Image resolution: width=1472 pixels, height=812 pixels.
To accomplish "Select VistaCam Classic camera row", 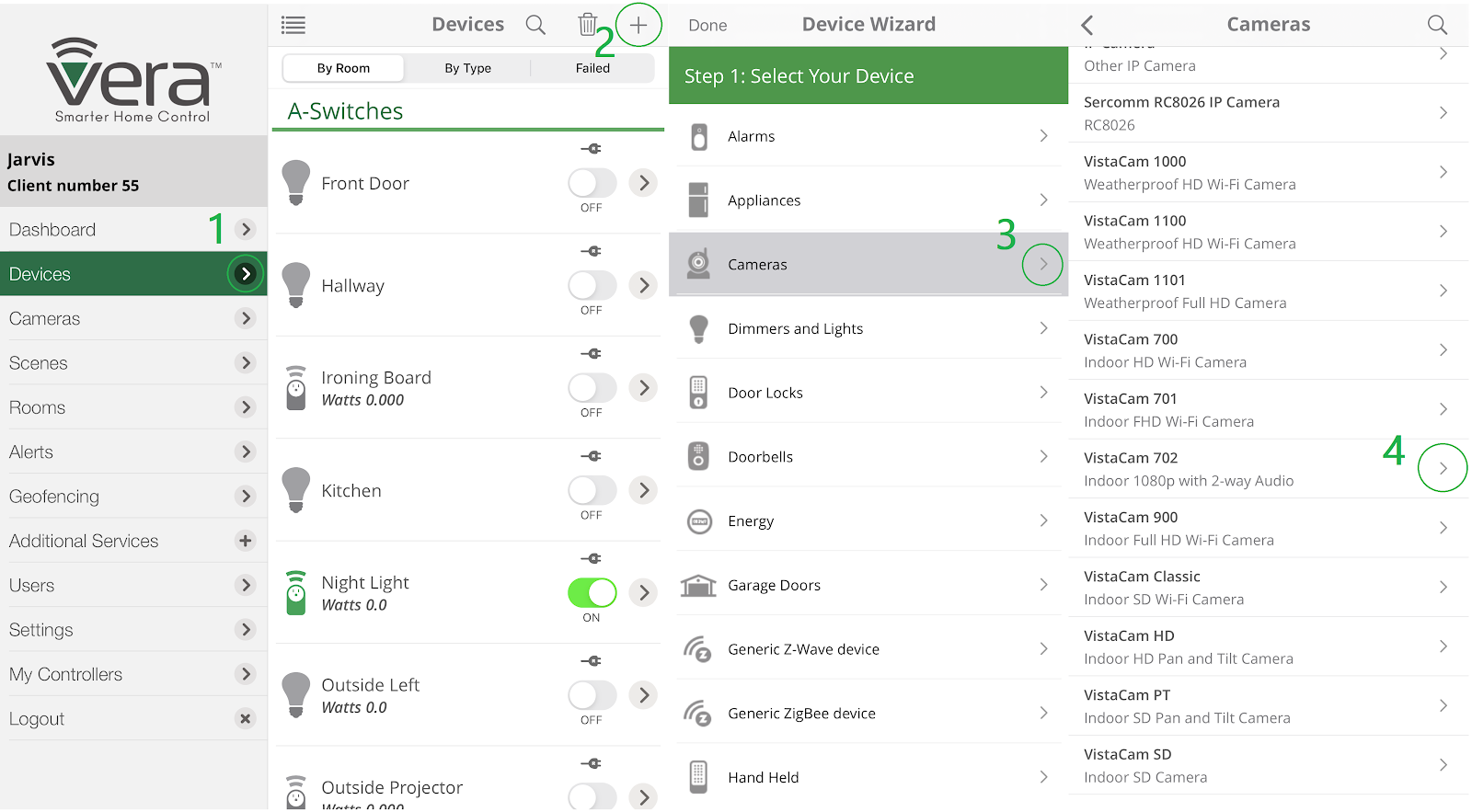I will (1268, 588).
